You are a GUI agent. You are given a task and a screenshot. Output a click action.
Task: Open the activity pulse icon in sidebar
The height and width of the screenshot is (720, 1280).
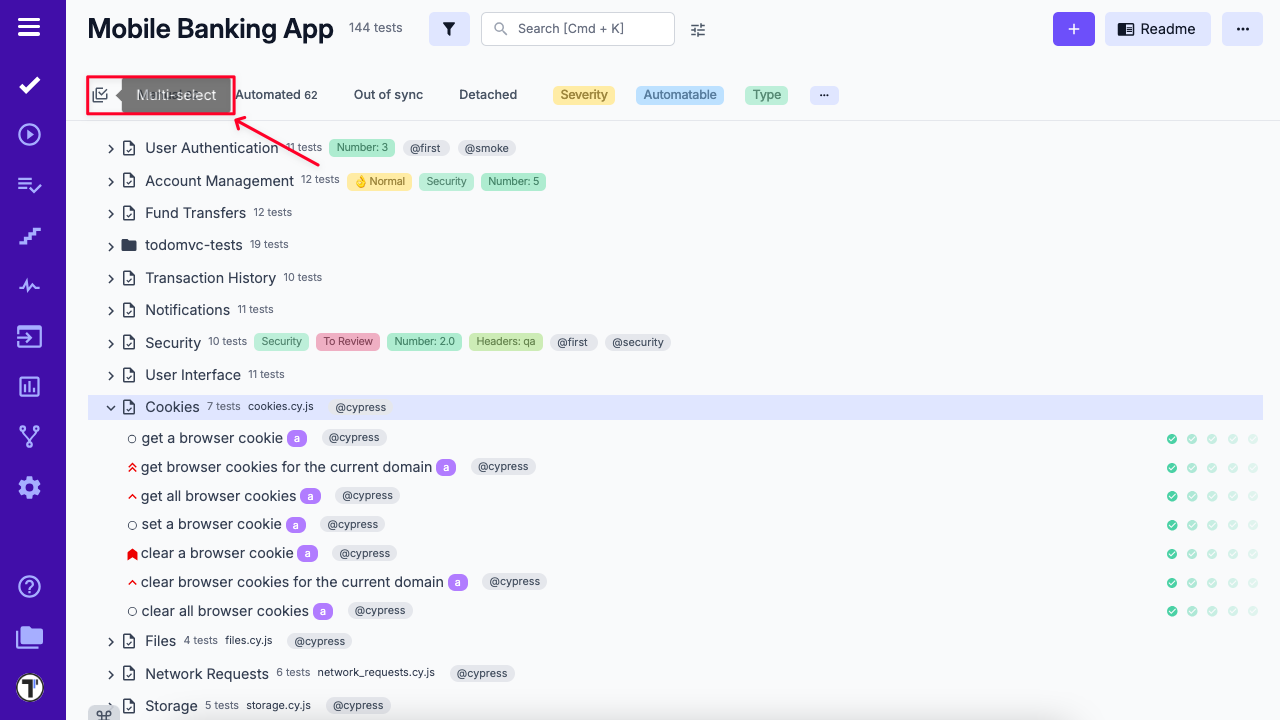pyautogui.click(x=29, y=285)
